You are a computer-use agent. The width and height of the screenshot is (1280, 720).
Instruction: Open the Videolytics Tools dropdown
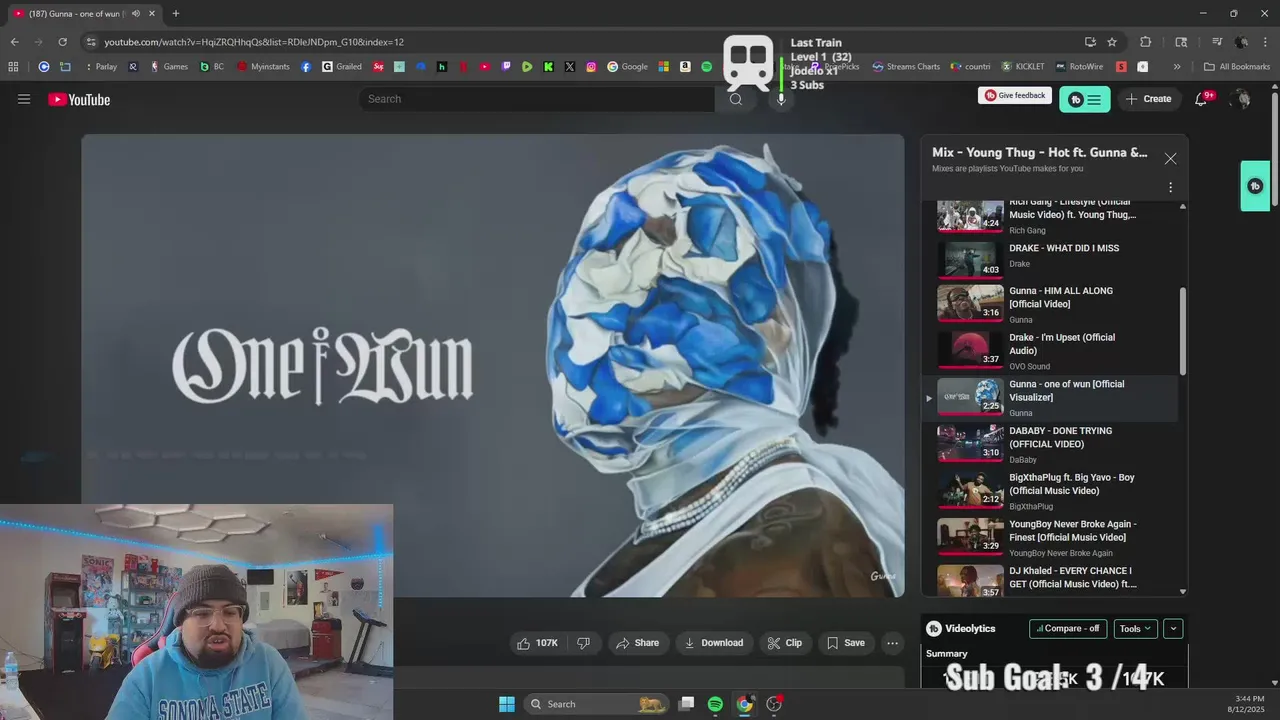tap(1135, 629)
